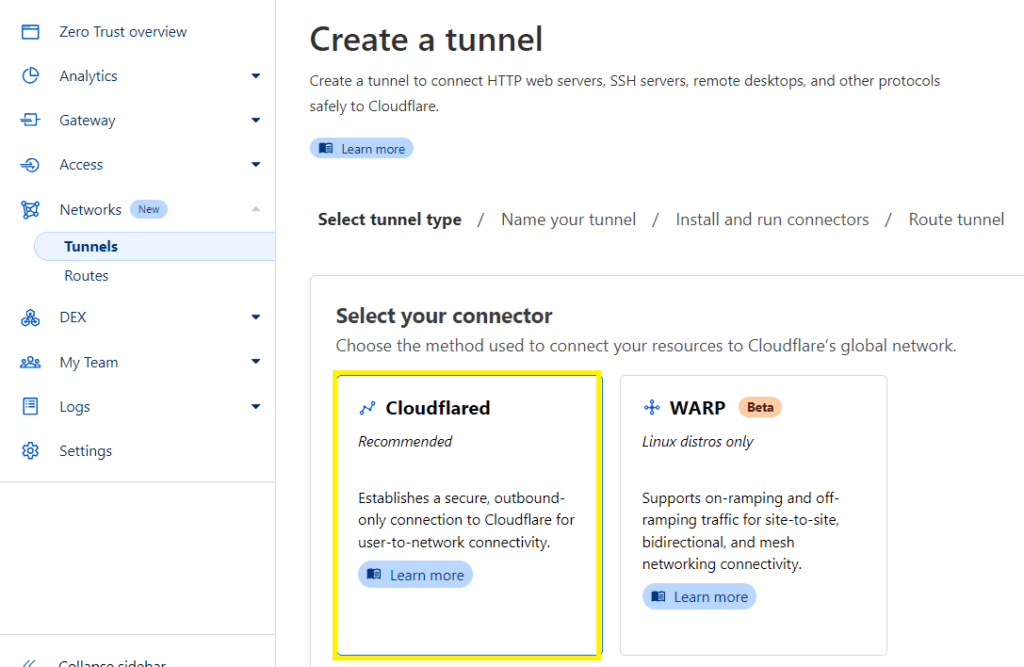This screenshot has height=667, width=1024.
Task: Open the Access menu item
Action: [x=81, y=165]
